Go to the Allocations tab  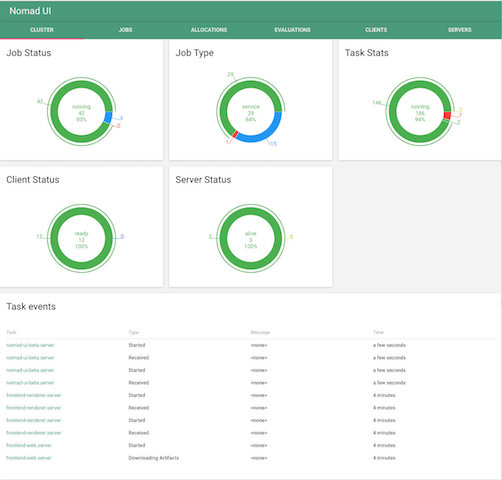coord(209,30)
